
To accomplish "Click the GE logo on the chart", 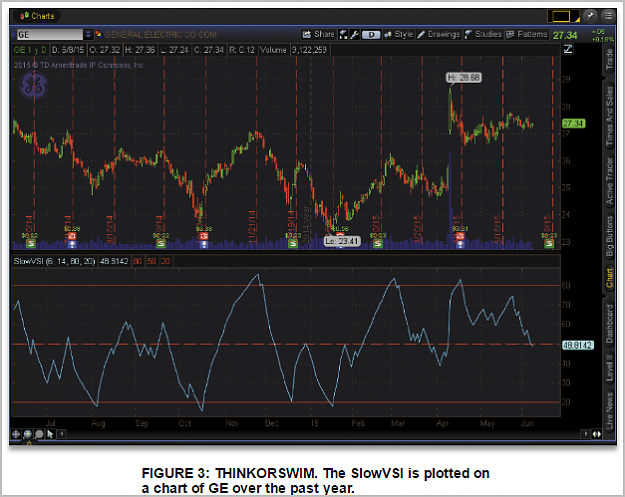I will pos(34,85).
